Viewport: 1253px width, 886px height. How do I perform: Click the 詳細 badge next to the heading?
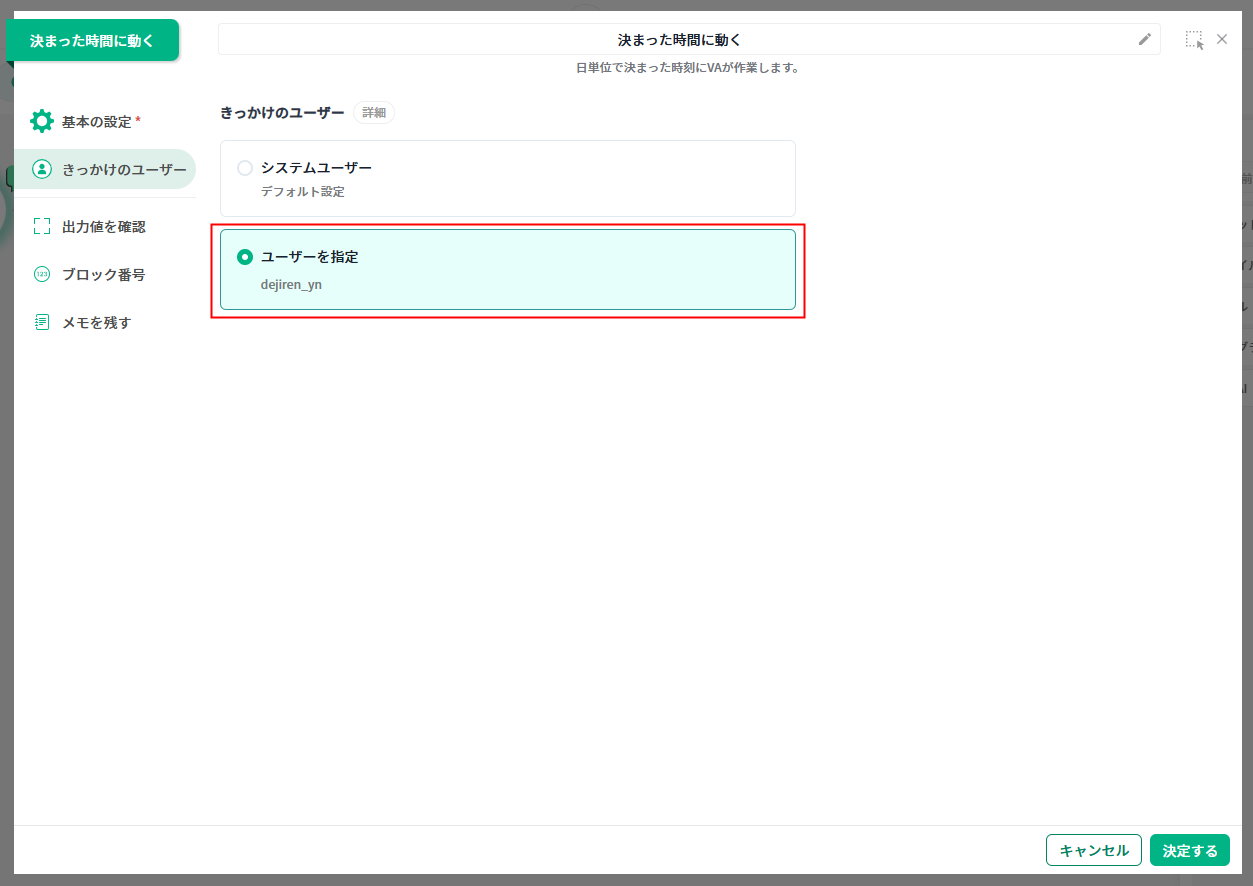coord(374,113)
